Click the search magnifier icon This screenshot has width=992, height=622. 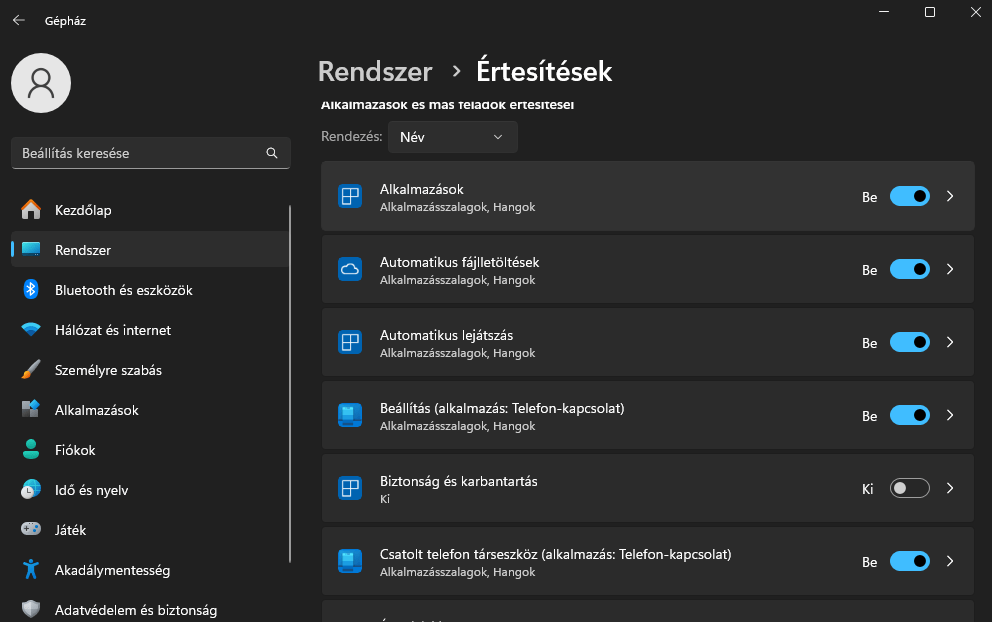[x=272, y=153]
